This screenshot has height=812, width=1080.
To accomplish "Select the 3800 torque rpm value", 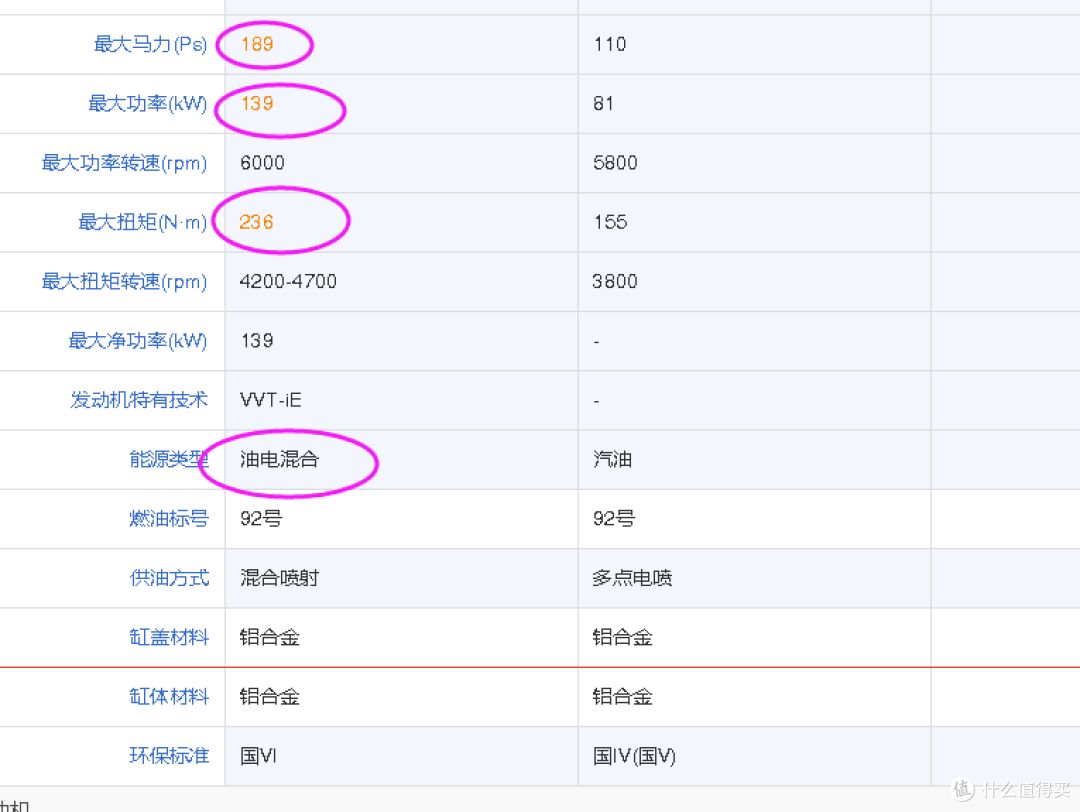I will tap(614, 281).
